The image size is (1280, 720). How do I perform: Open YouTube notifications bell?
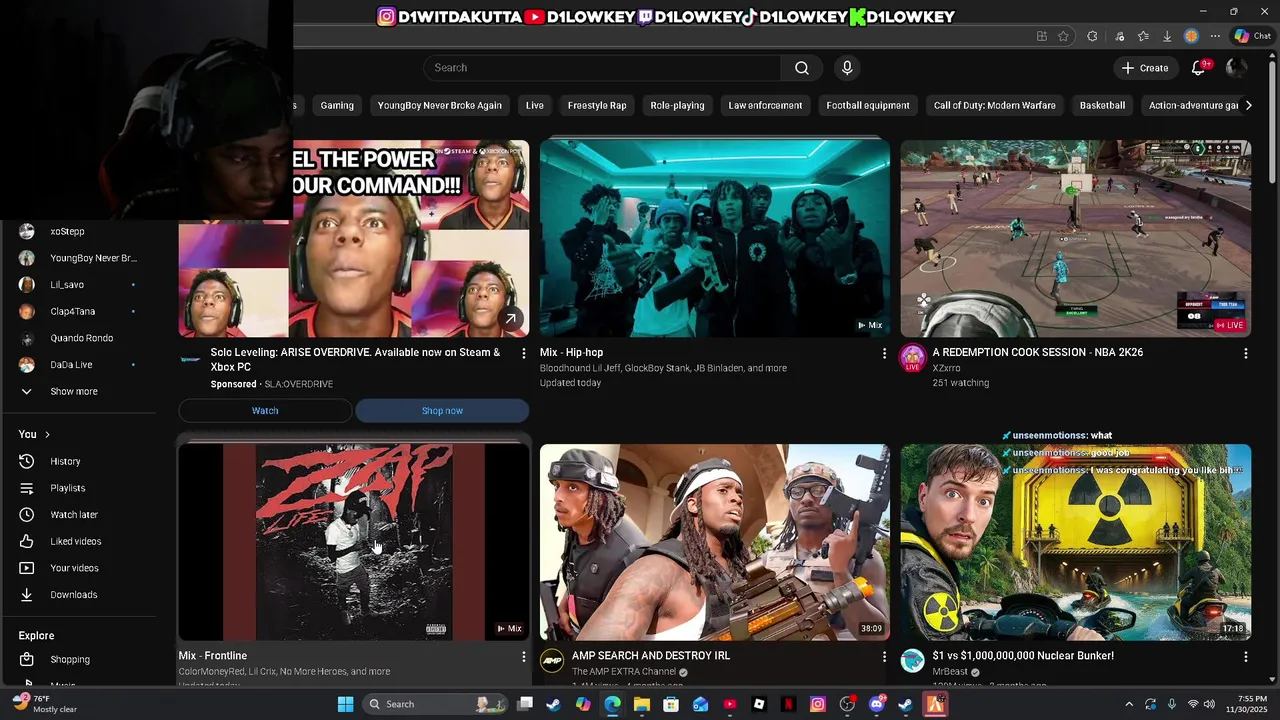point(1199,68)
